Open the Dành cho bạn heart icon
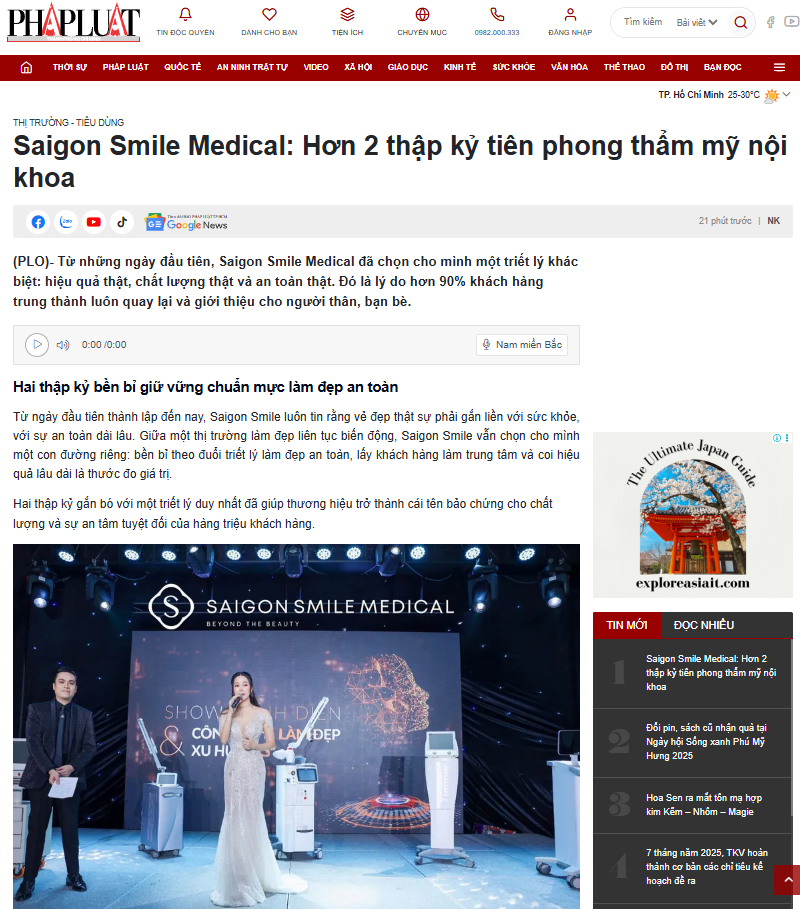The height and width of the screenshot is (909, 800). point(269,14)
